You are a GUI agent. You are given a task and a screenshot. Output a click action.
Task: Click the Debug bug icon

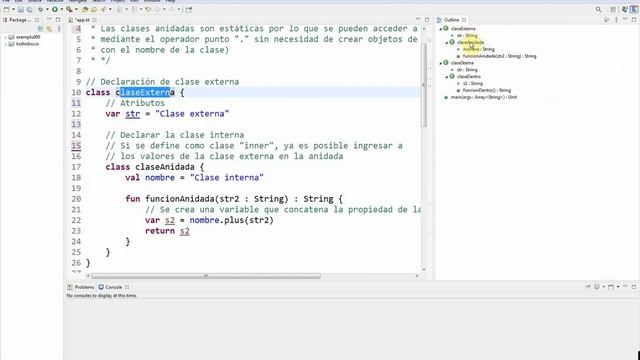click(x=41, y=9)
